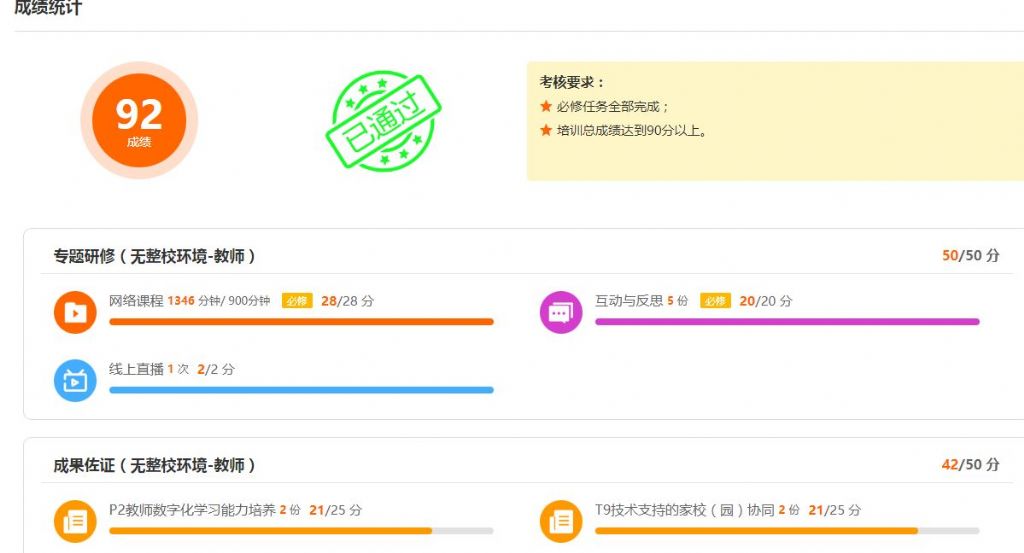The image size is (1024, 553).
Task: Click the blue 线上直播 progress bar
Action: (x=301, y=390)
